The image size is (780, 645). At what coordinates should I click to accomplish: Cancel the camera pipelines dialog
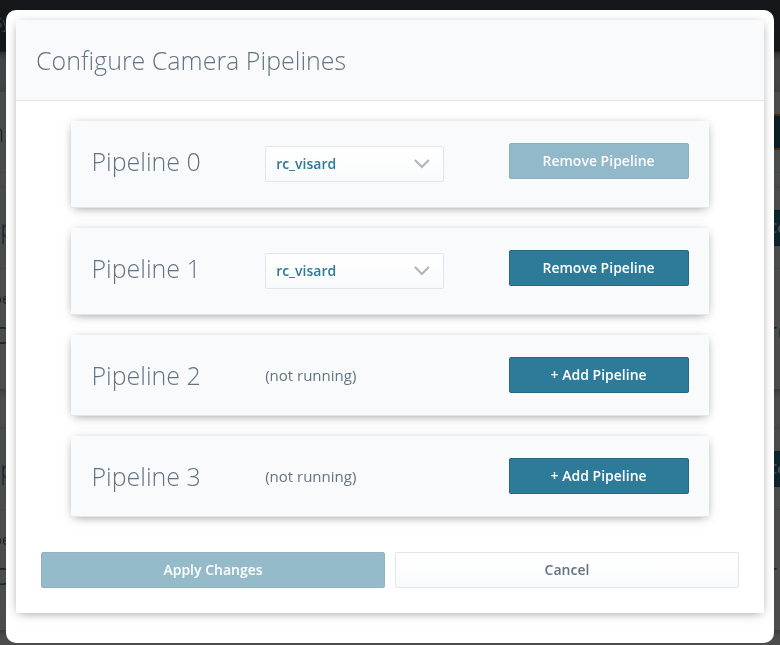(566, 570)
